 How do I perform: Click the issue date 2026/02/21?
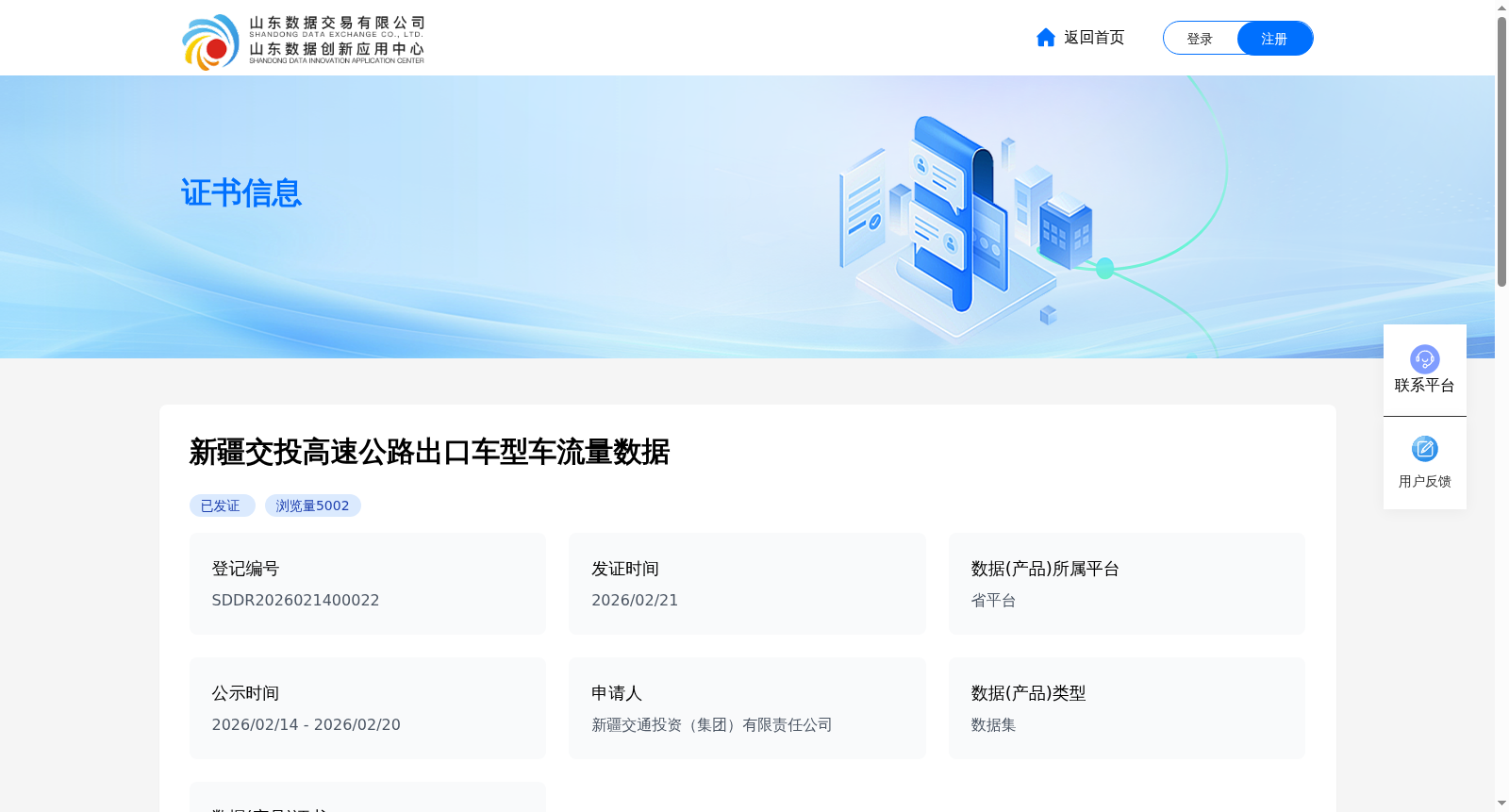pos(635,601)
